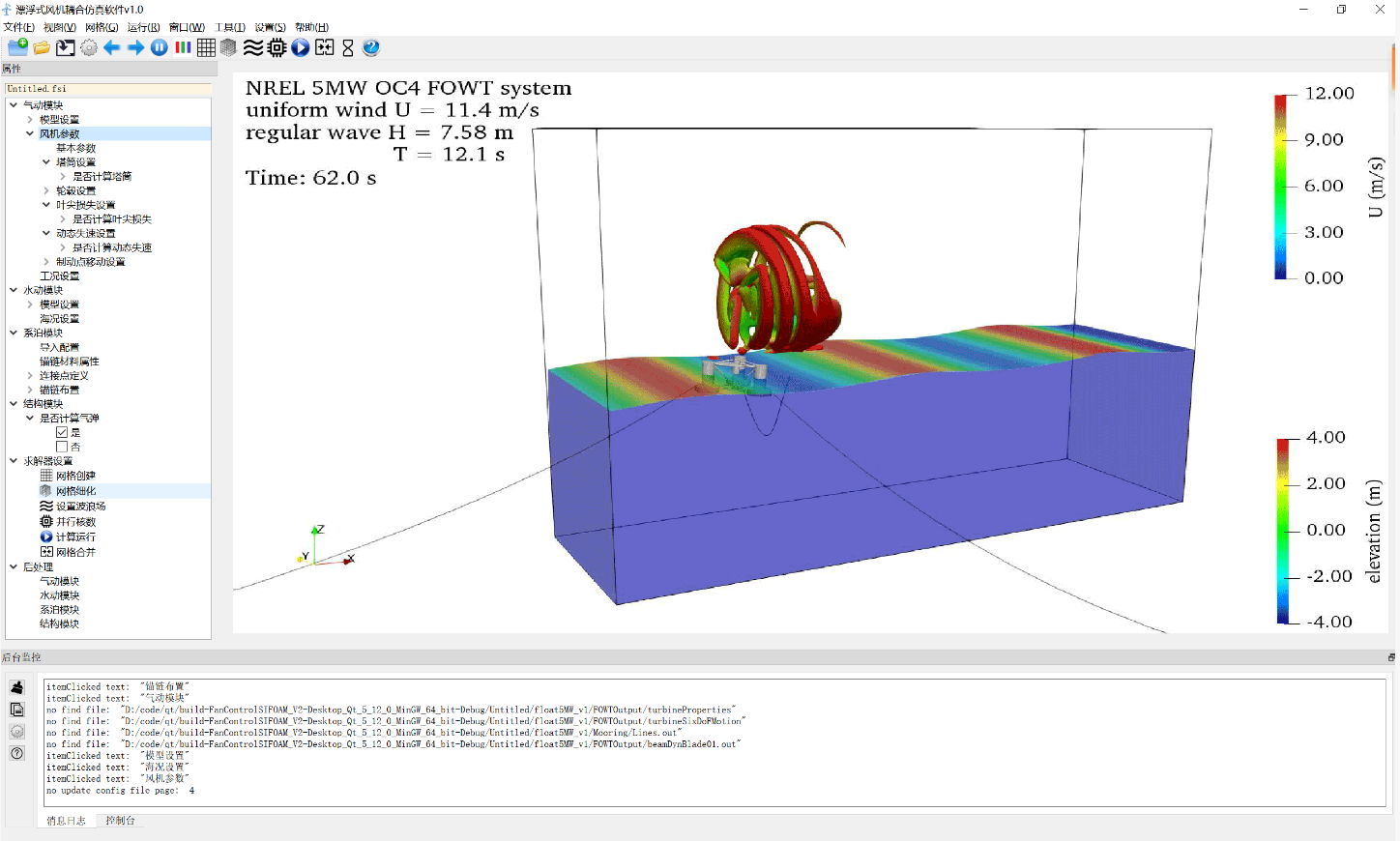
Task: Click the wave field toolbar icon
Action: pyautogui.click(x=253, y=47)
